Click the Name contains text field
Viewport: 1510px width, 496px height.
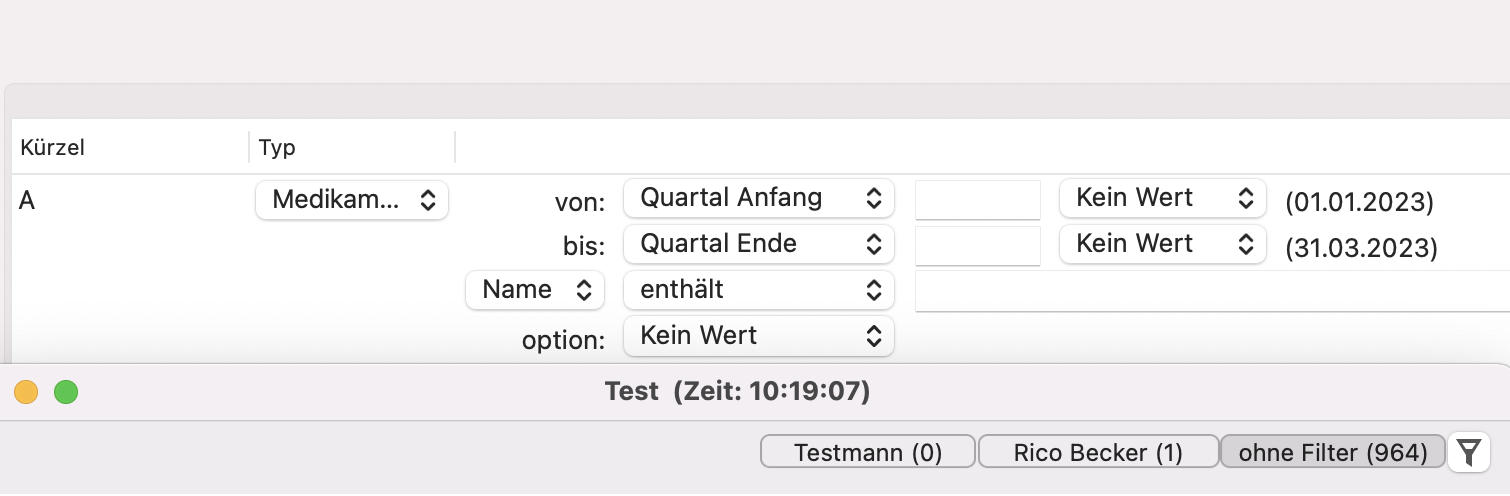1212,291
